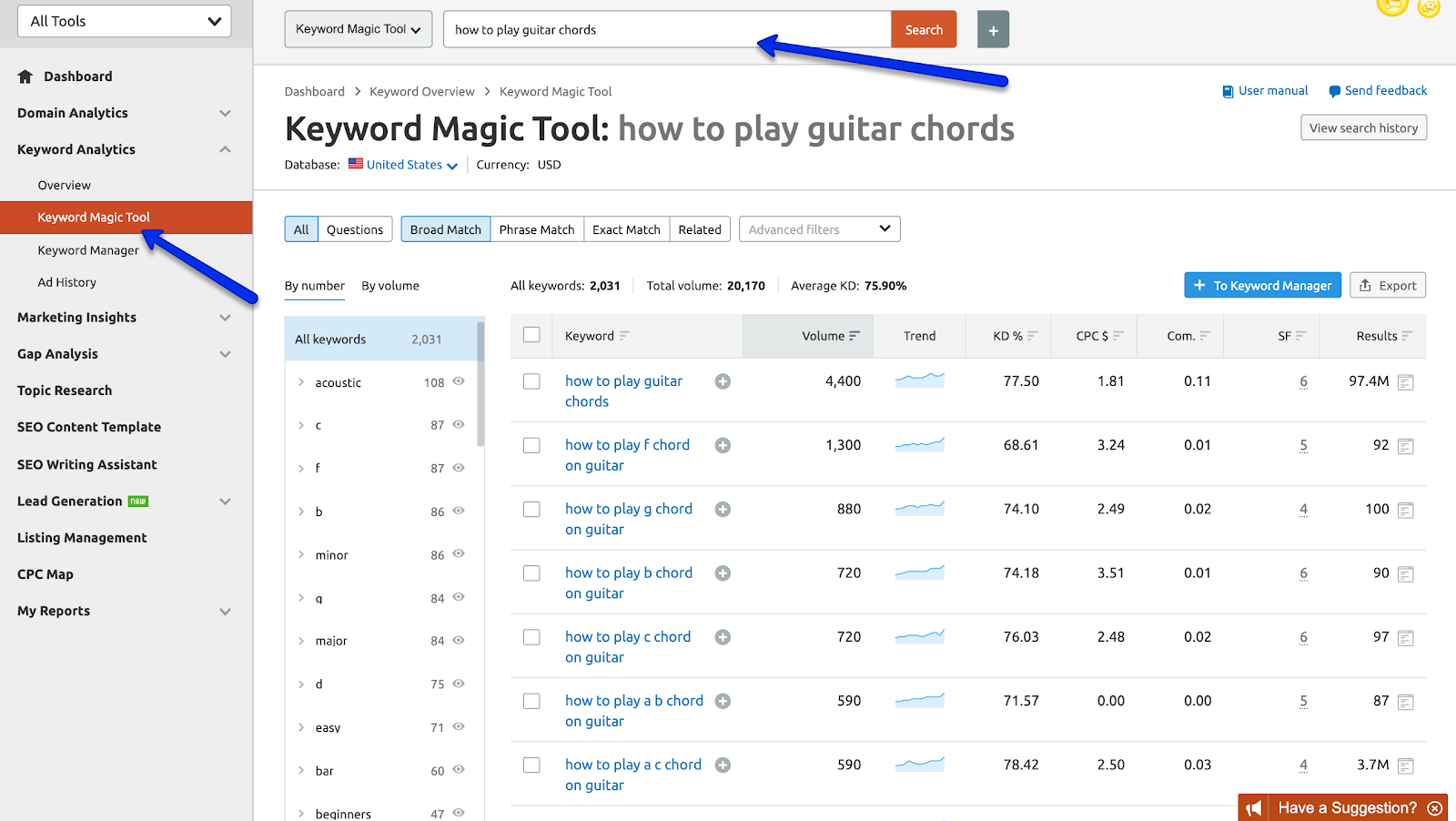Viewport: 1456px width, 821px height.
Task: Open View search history
Action: (x=1363, y=127)
